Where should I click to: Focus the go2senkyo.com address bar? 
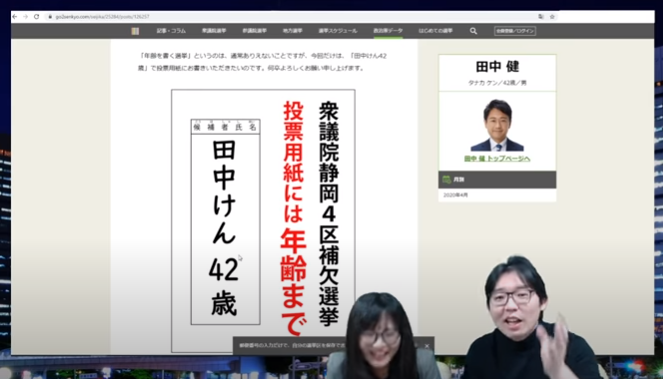[292, 16]
